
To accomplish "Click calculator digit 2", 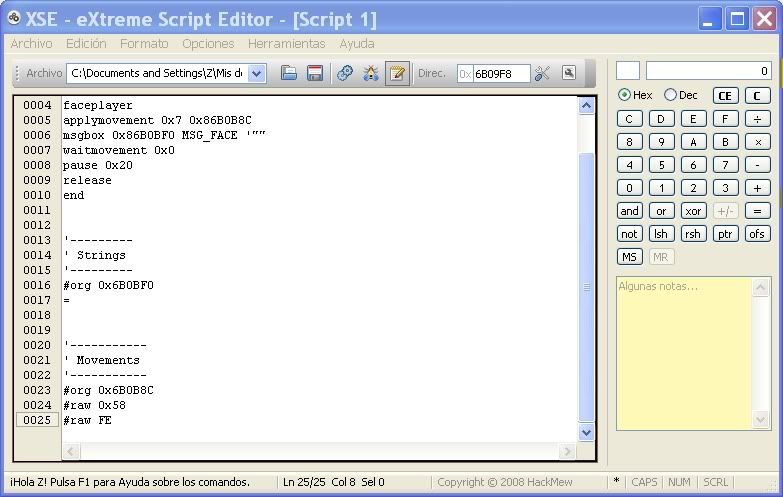I will coord(693,188).
